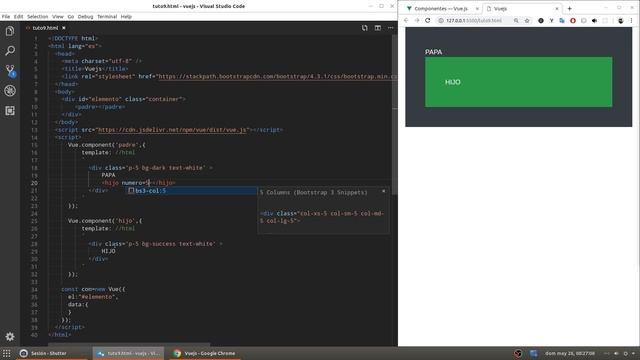Open the Terminal menu
640x360 pixels.
(107, 17)
